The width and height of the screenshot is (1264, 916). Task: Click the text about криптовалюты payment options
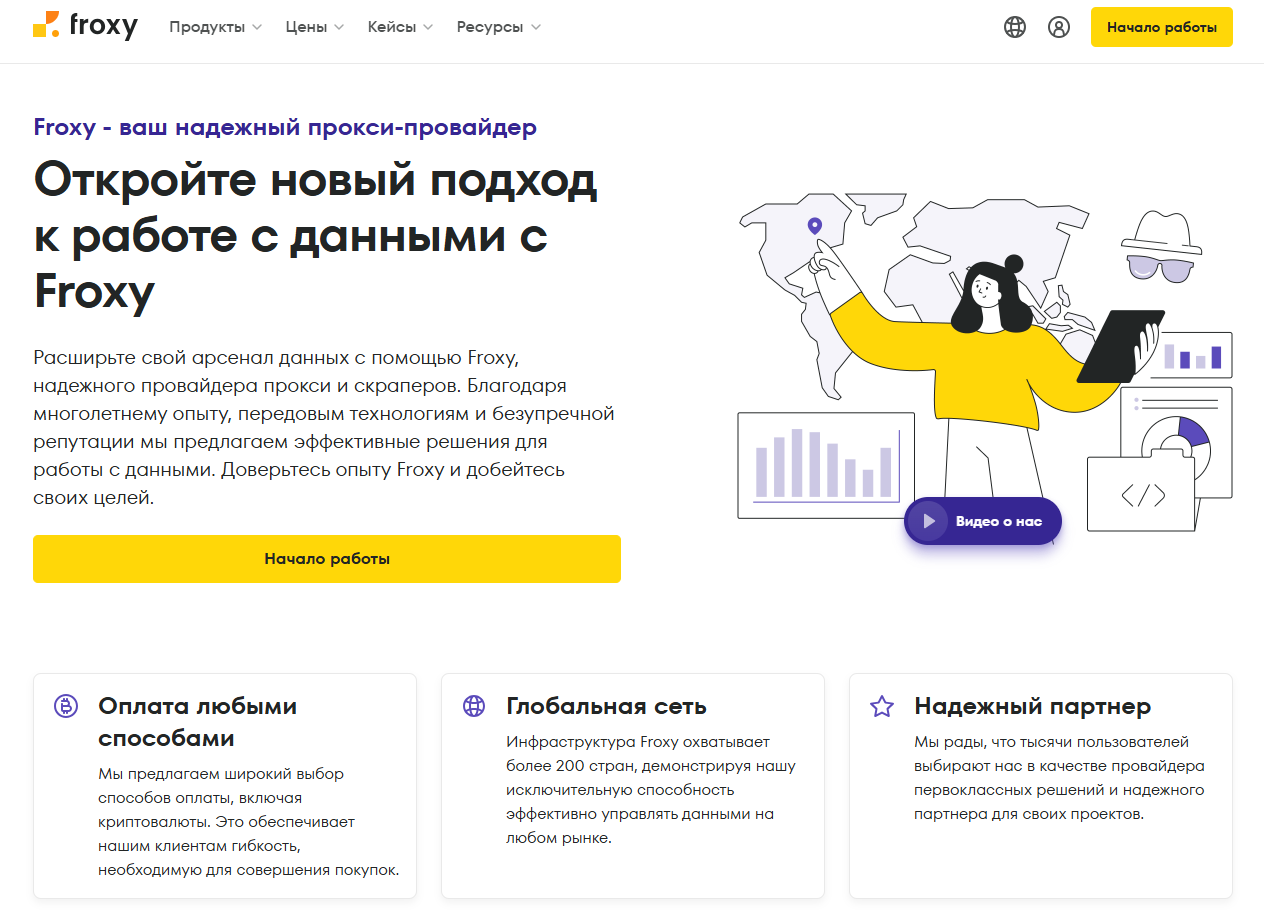point(249,822)
